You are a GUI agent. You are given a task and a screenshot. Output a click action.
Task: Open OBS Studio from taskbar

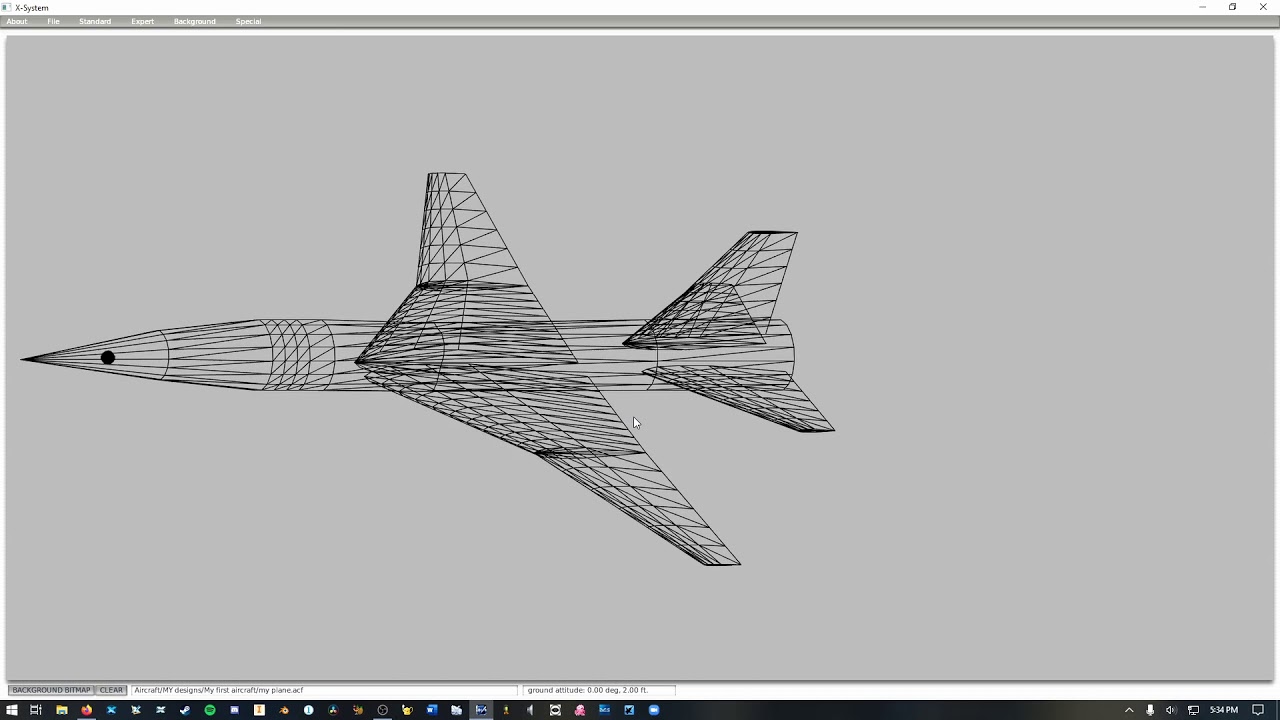click(x=382, y=710)
